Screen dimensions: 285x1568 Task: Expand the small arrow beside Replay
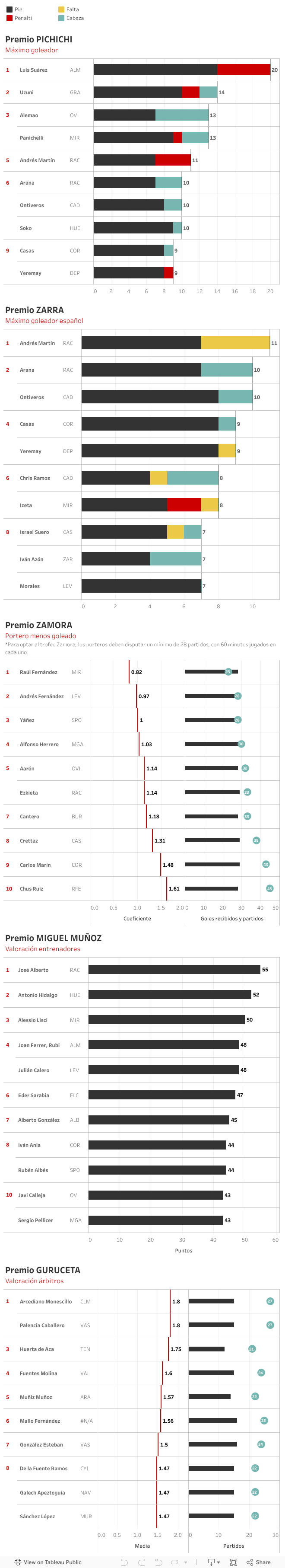185,1562
